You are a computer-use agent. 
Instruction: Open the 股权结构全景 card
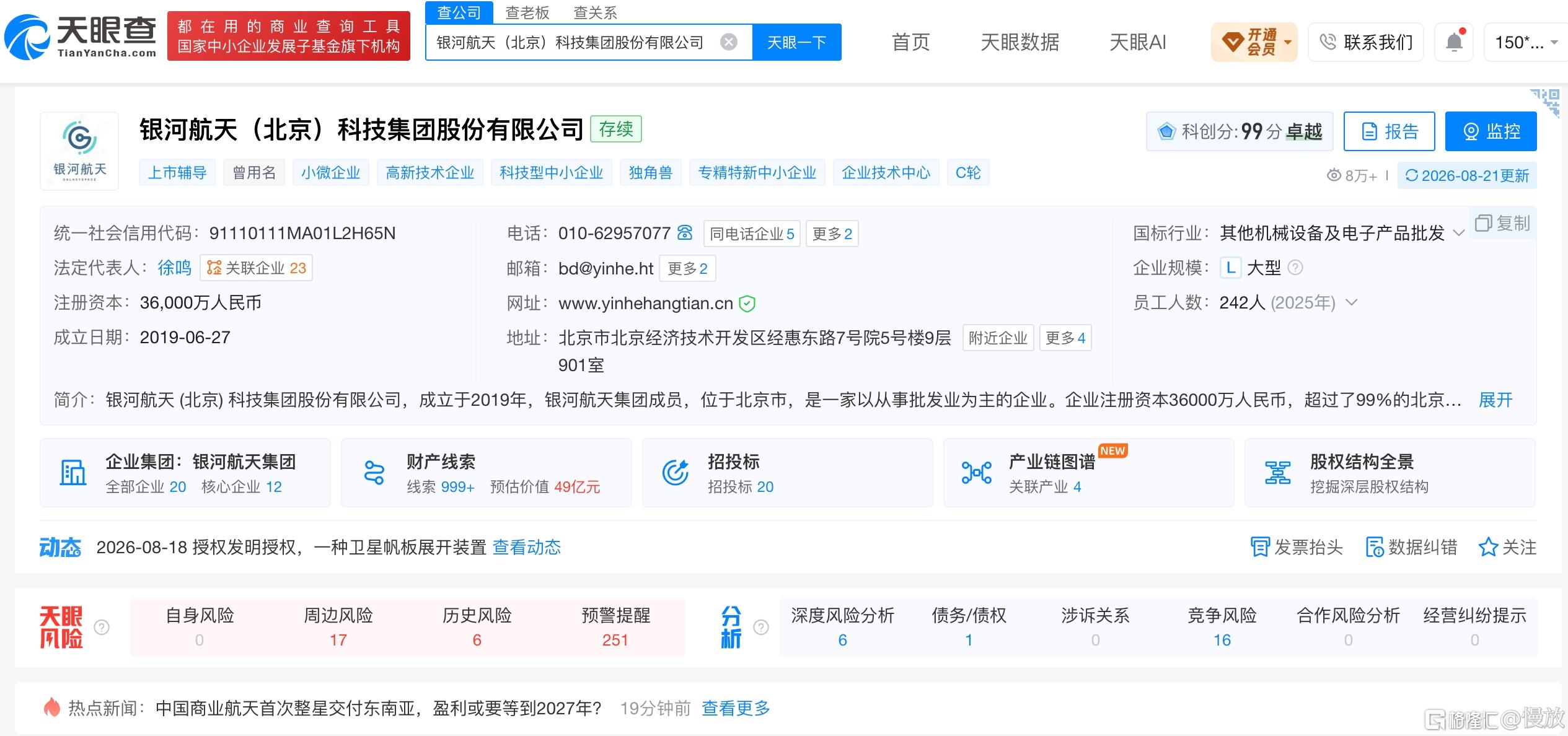(1390, 473)
